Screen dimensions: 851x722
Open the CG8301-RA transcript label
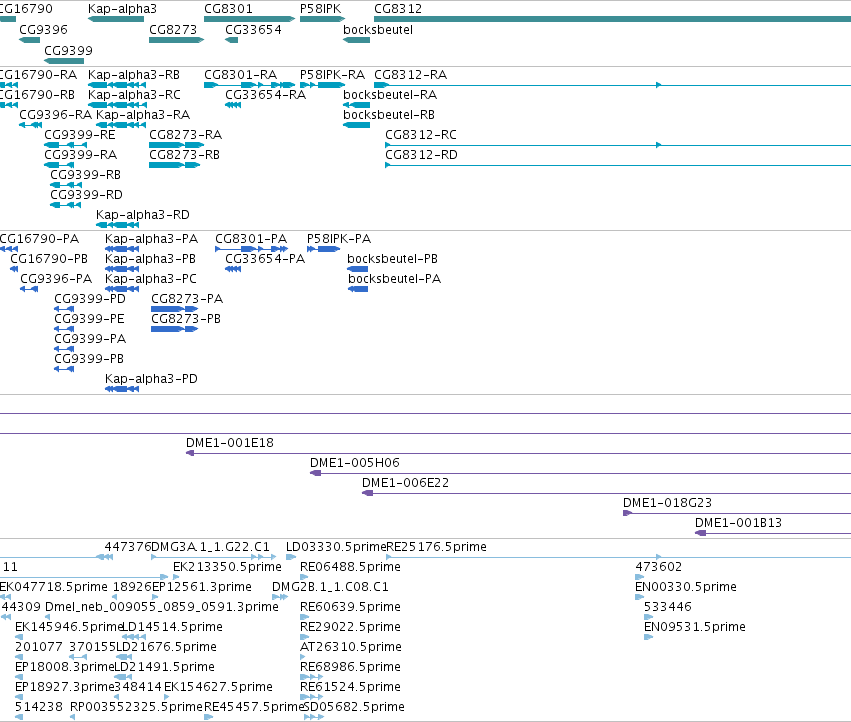coord(240,74)
